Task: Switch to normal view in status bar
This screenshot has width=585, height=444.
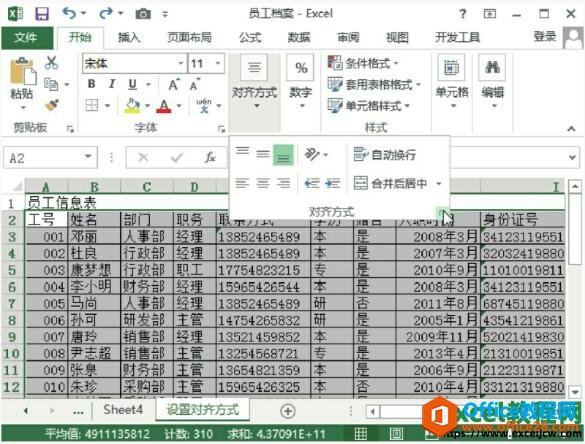Action: pos(360,434)
